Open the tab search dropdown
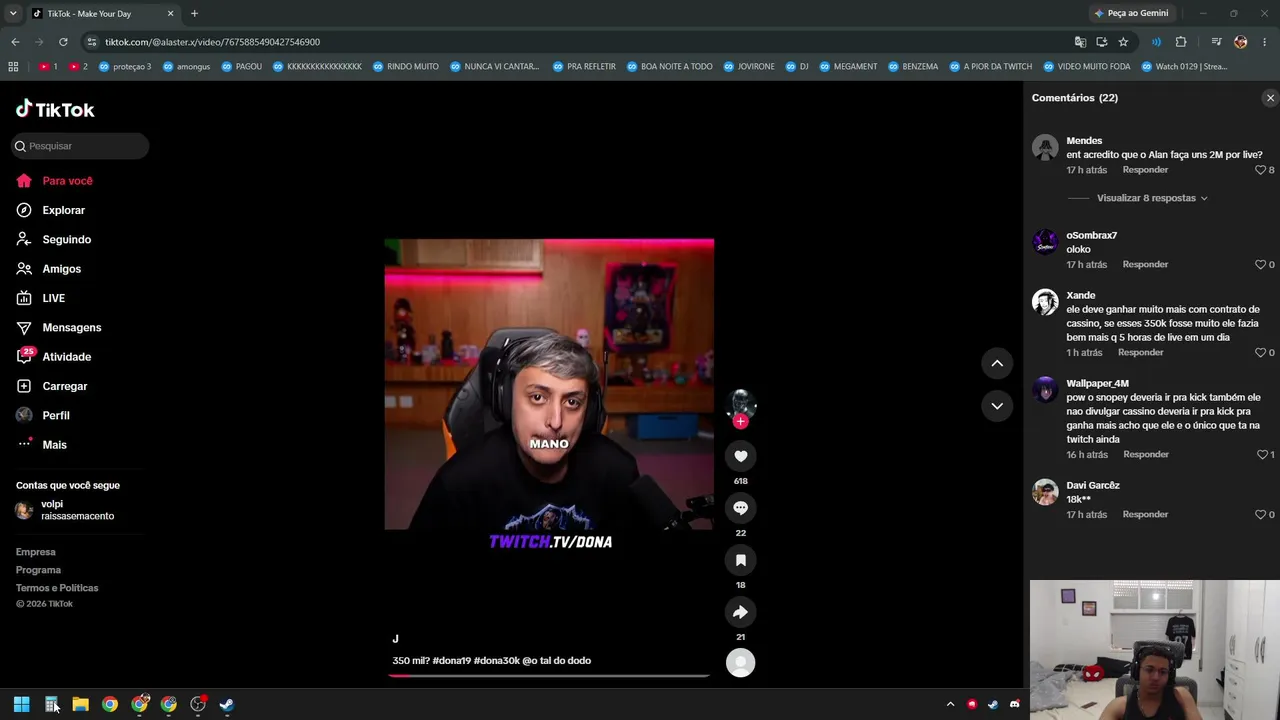The width and height of the screenshot is (1280, 720). (x=13, y=14)
